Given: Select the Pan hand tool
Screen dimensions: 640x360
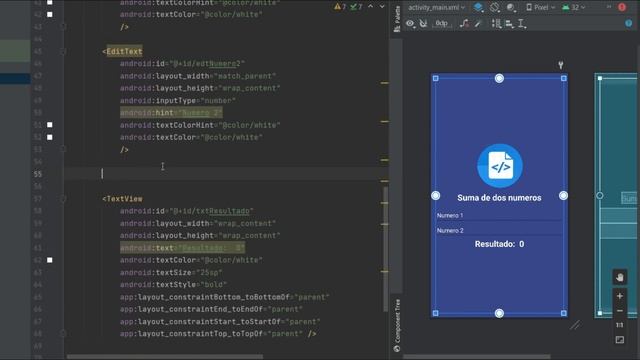Looking at the screenshot, I should [x=620, y=278].
